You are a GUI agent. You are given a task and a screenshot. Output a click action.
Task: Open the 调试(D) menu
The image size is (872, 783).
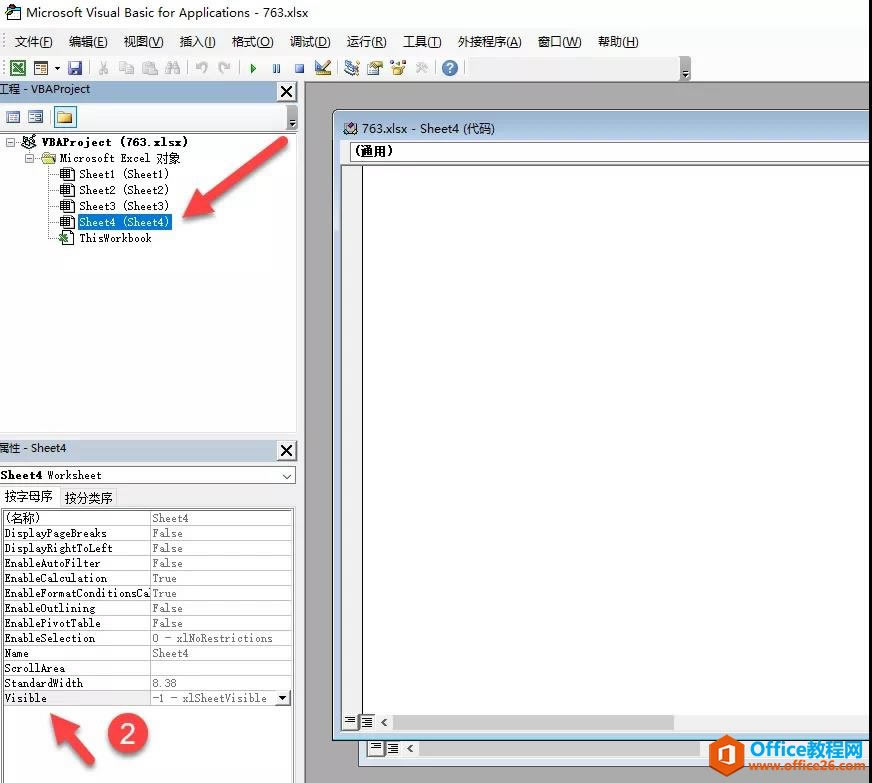pos(310,42)
